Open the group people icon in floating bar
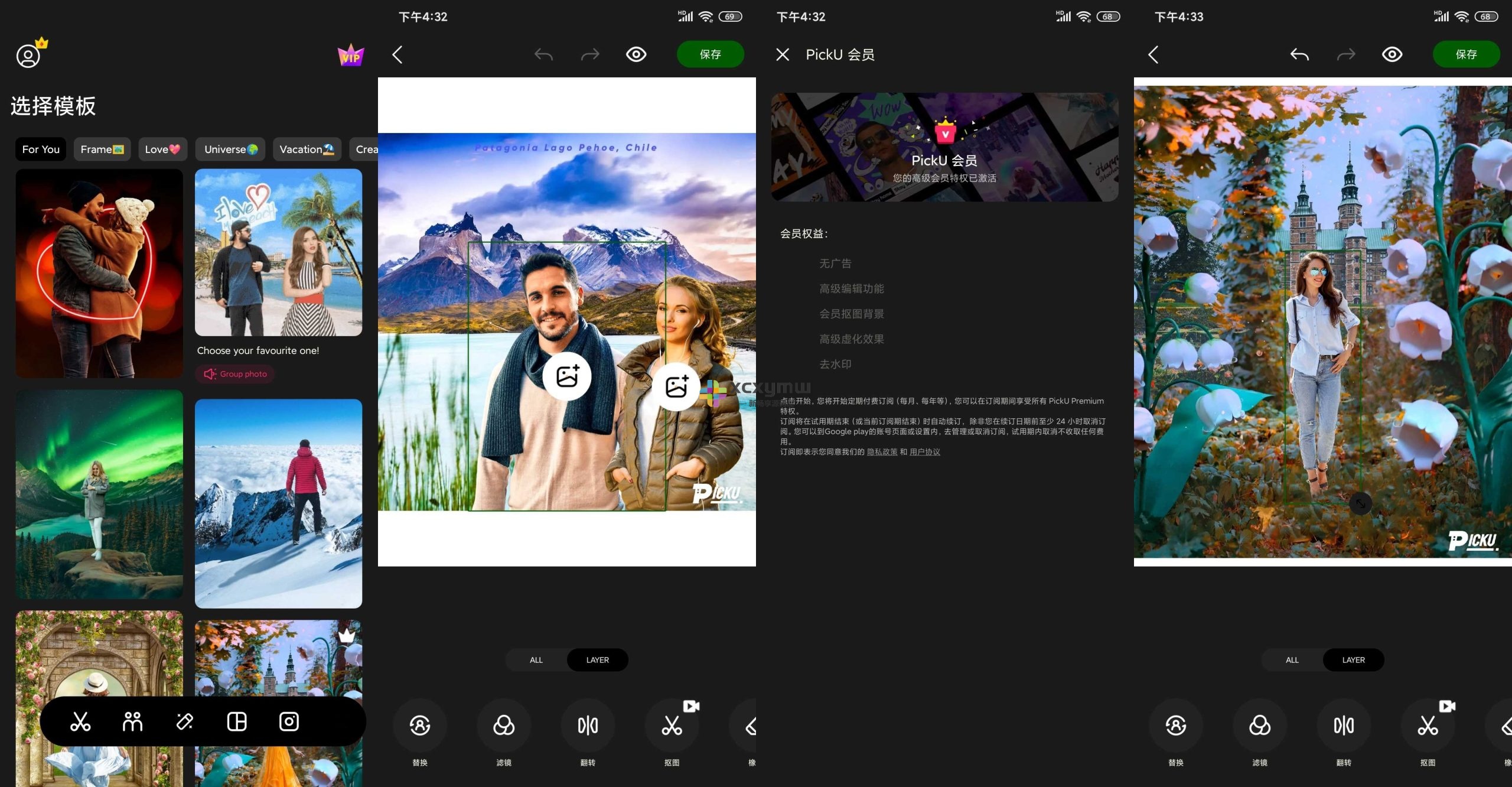Screen dimensions: 1512x787 [132, 721]
